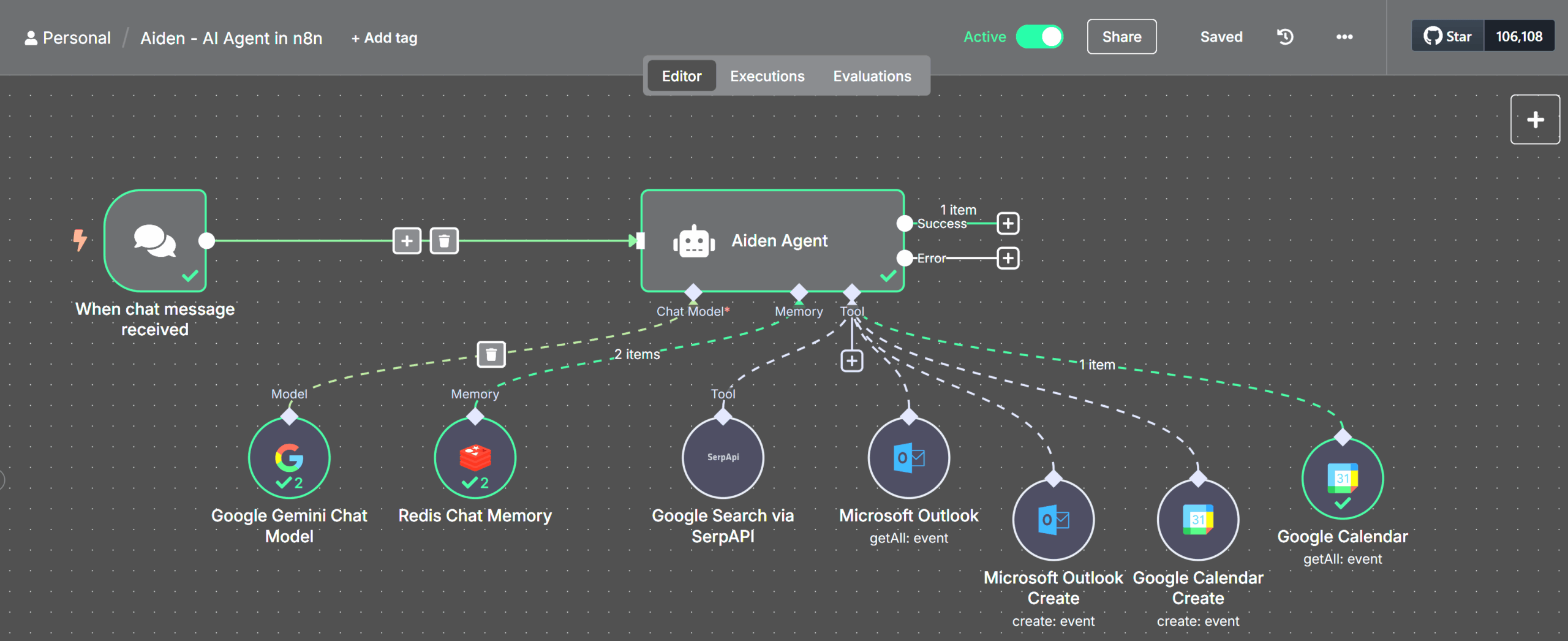The height and width of the screenshot is (641, 1568).
Task: Switch to the Editor tab
Action: click(682, 76)
